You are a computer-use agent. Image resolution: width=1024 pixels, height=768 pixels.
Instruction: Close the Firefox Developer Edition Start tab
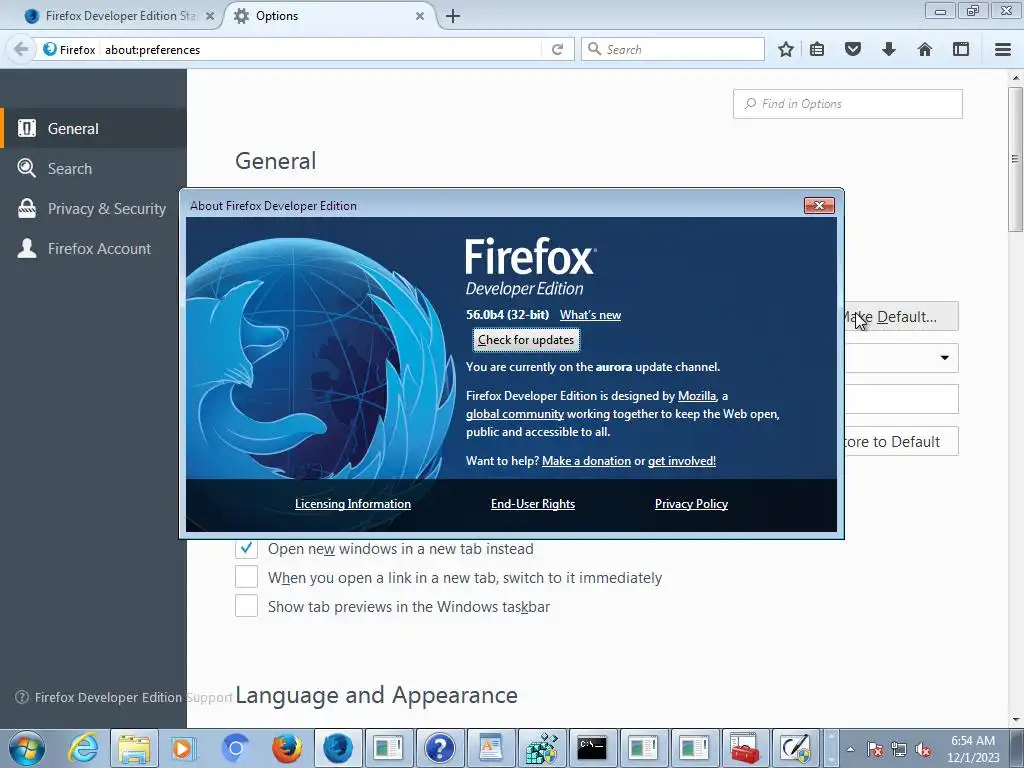coord(210,16)
